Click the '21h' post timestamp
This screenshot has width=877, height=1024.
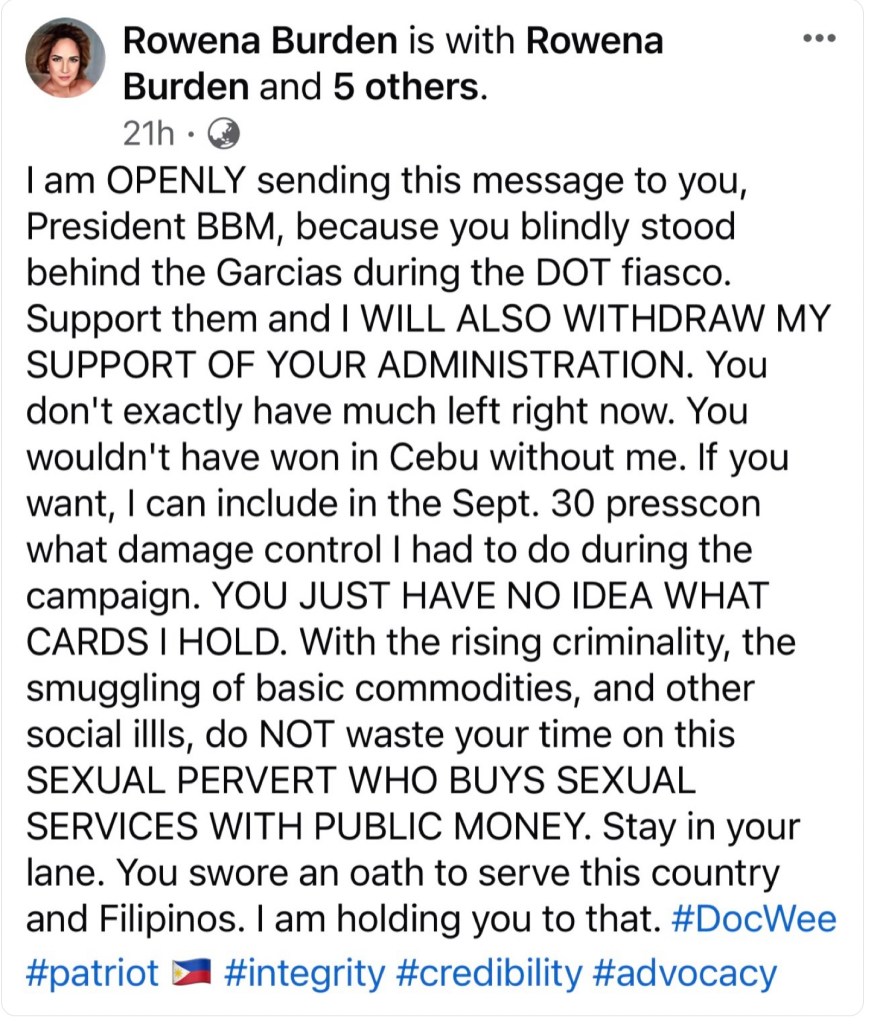[x=143, y=132]
